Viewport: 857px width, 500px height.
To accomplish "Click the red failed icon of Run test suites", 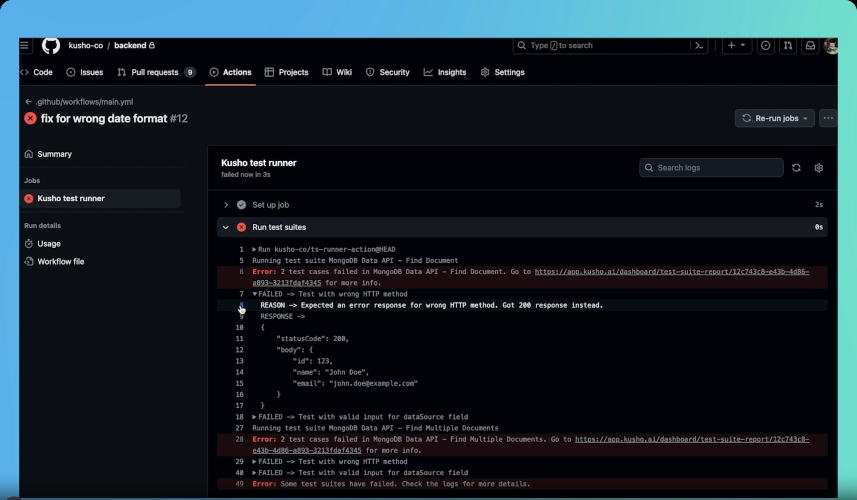I will (241, 227).
